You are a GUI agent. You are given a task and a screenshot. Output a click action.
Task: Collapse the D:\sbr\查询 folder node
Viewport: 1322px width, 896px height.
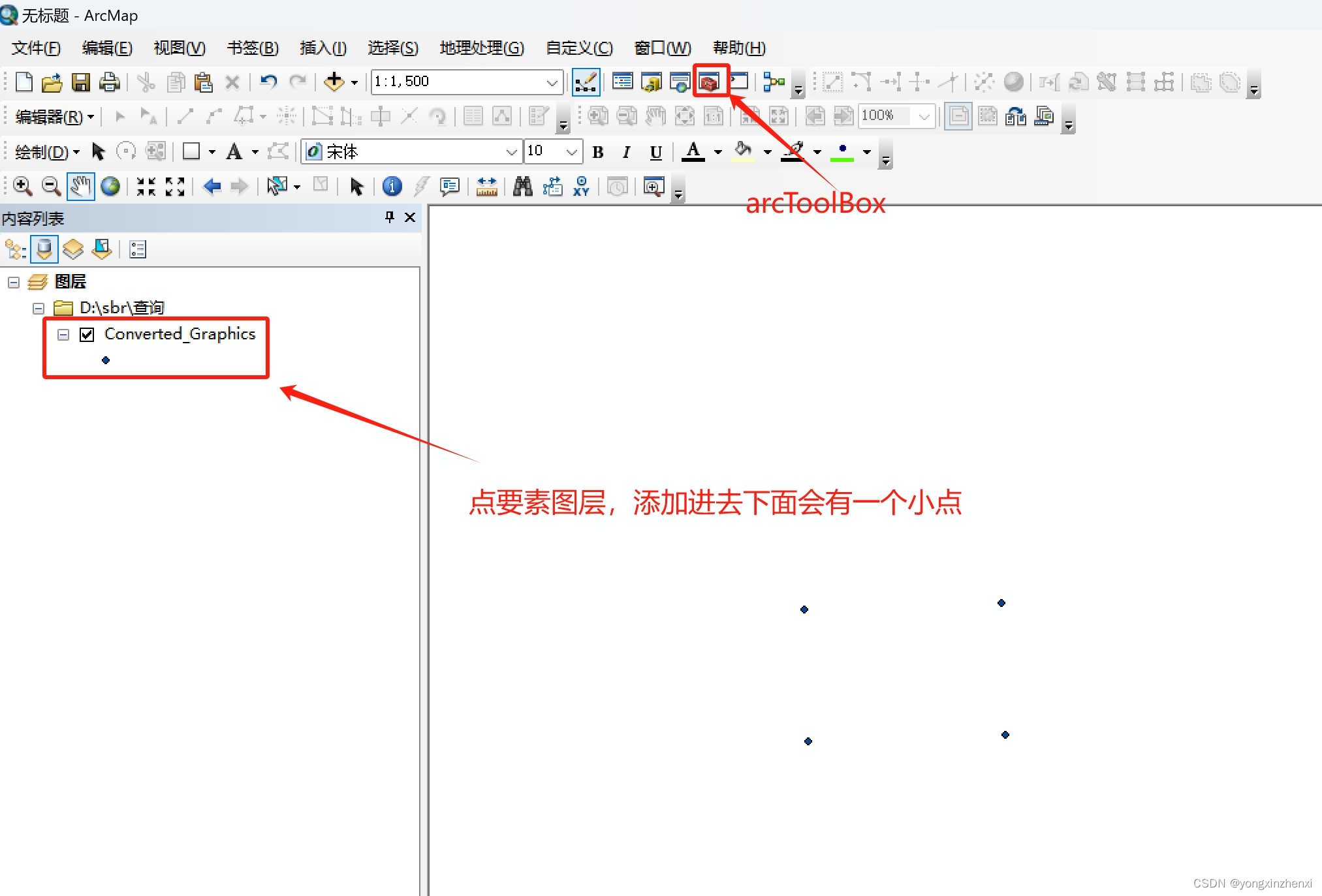click(39, 308)
